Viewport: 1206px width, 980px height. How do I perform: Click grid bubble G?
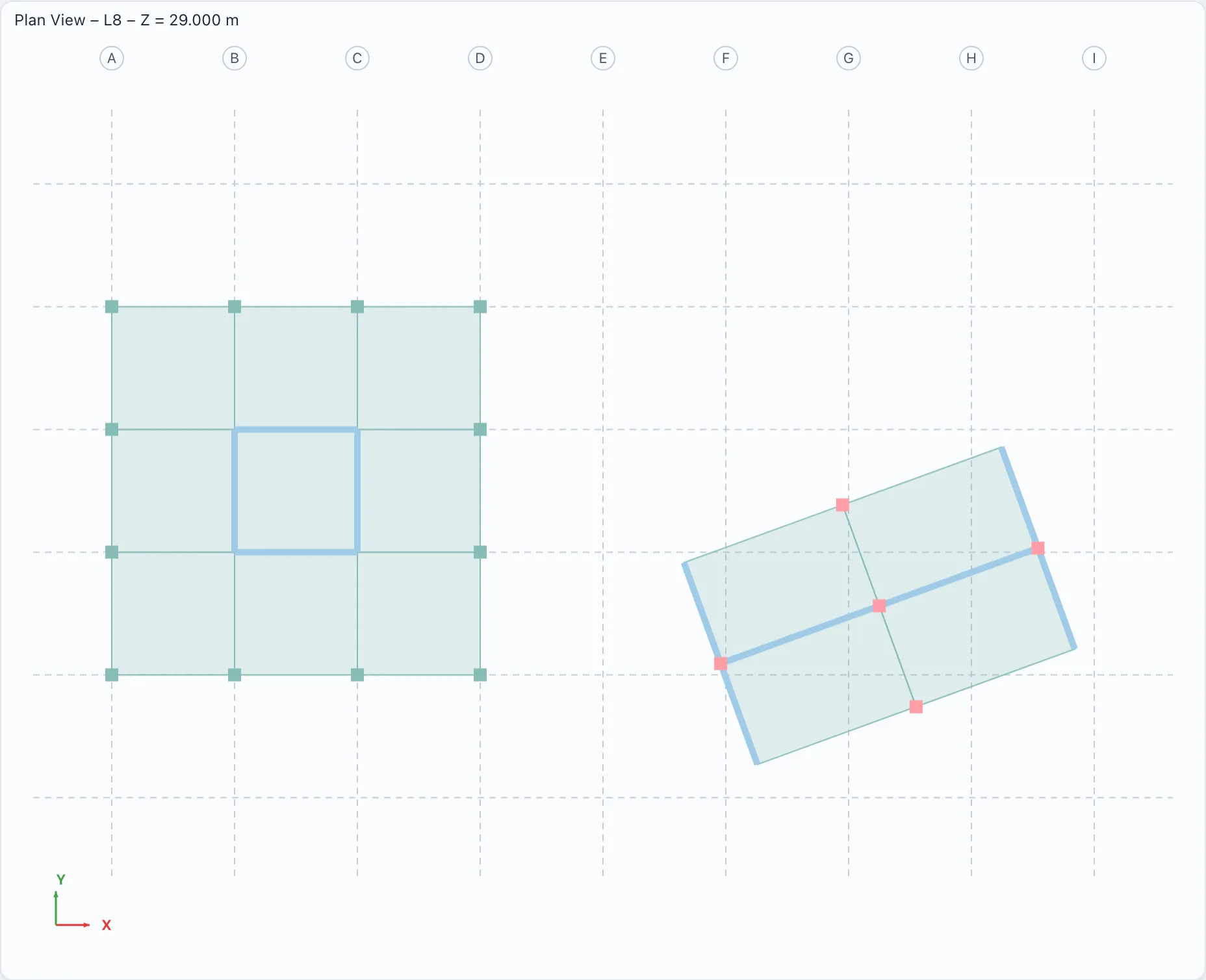(x=849, y=58)
